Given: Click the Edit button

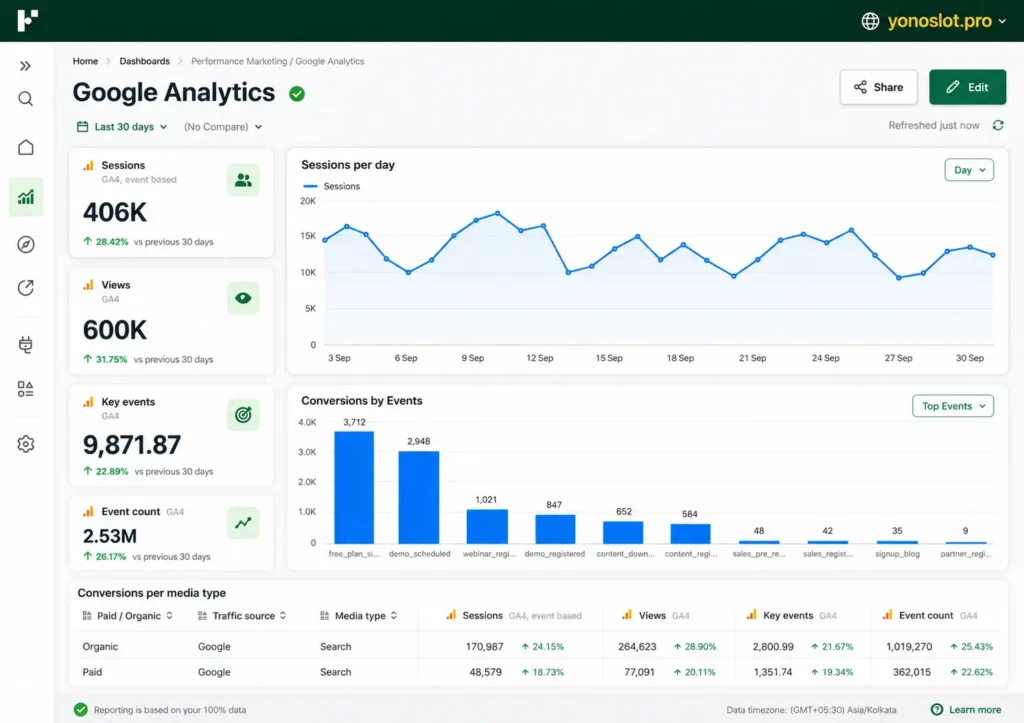Looking at the screenshot, I should pyautogui.click(x=967, y=87).
